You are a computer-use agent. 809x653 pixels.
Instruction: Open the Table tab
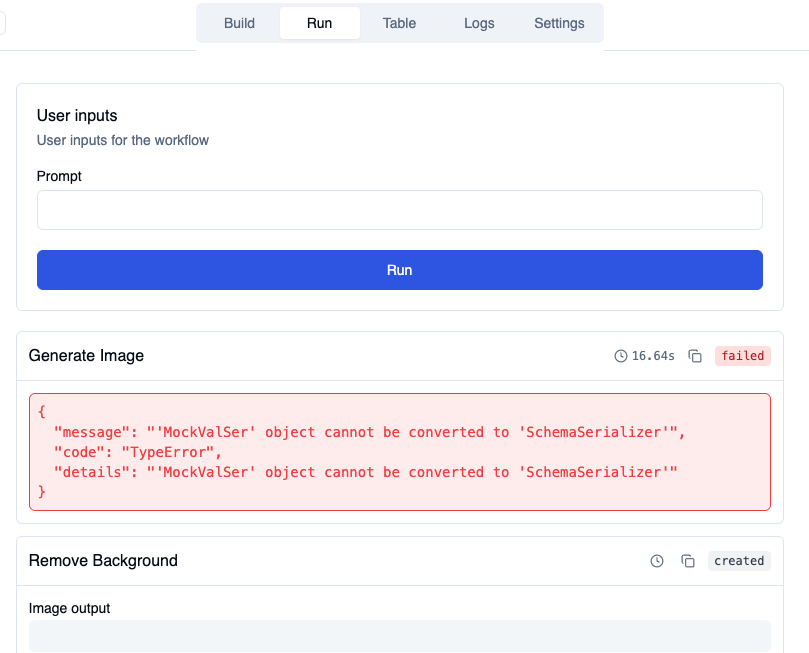(x=399, y=23)
